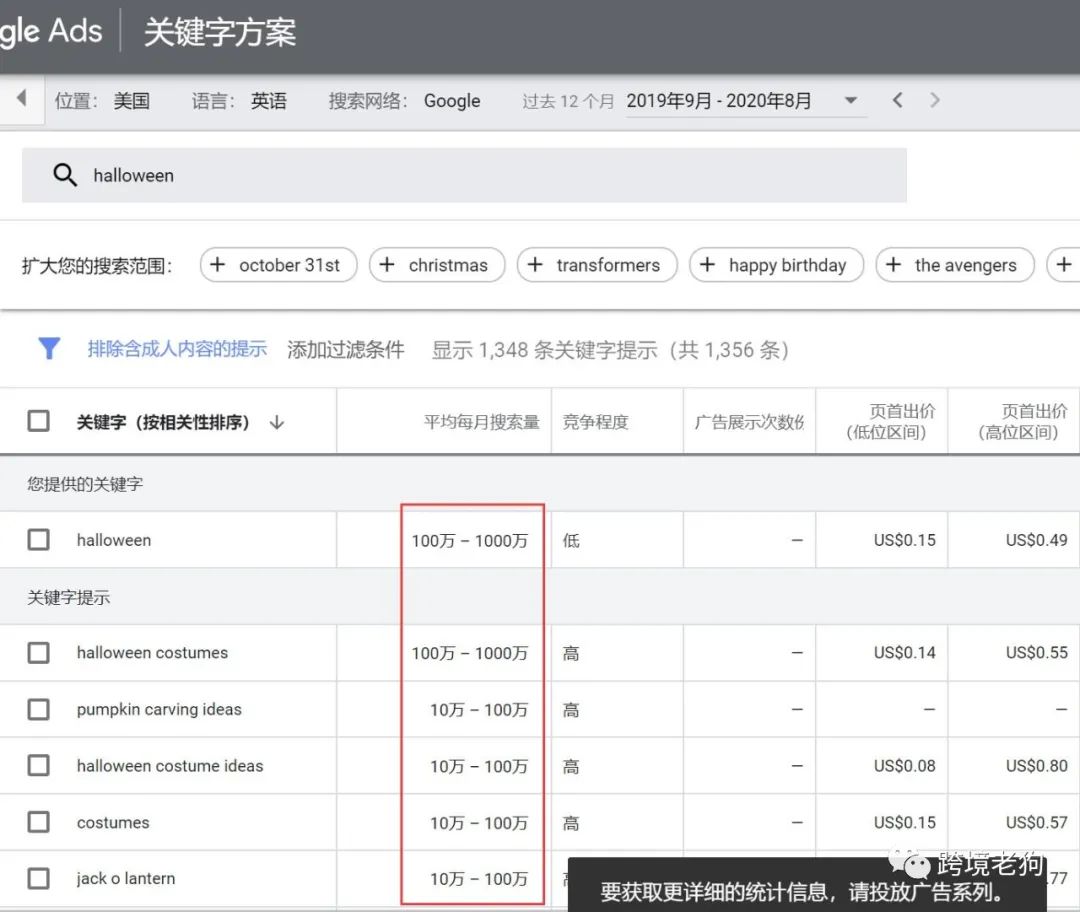The image size is (1080, 912).
Task: Check the halloween costumes row
Action: 39,652
